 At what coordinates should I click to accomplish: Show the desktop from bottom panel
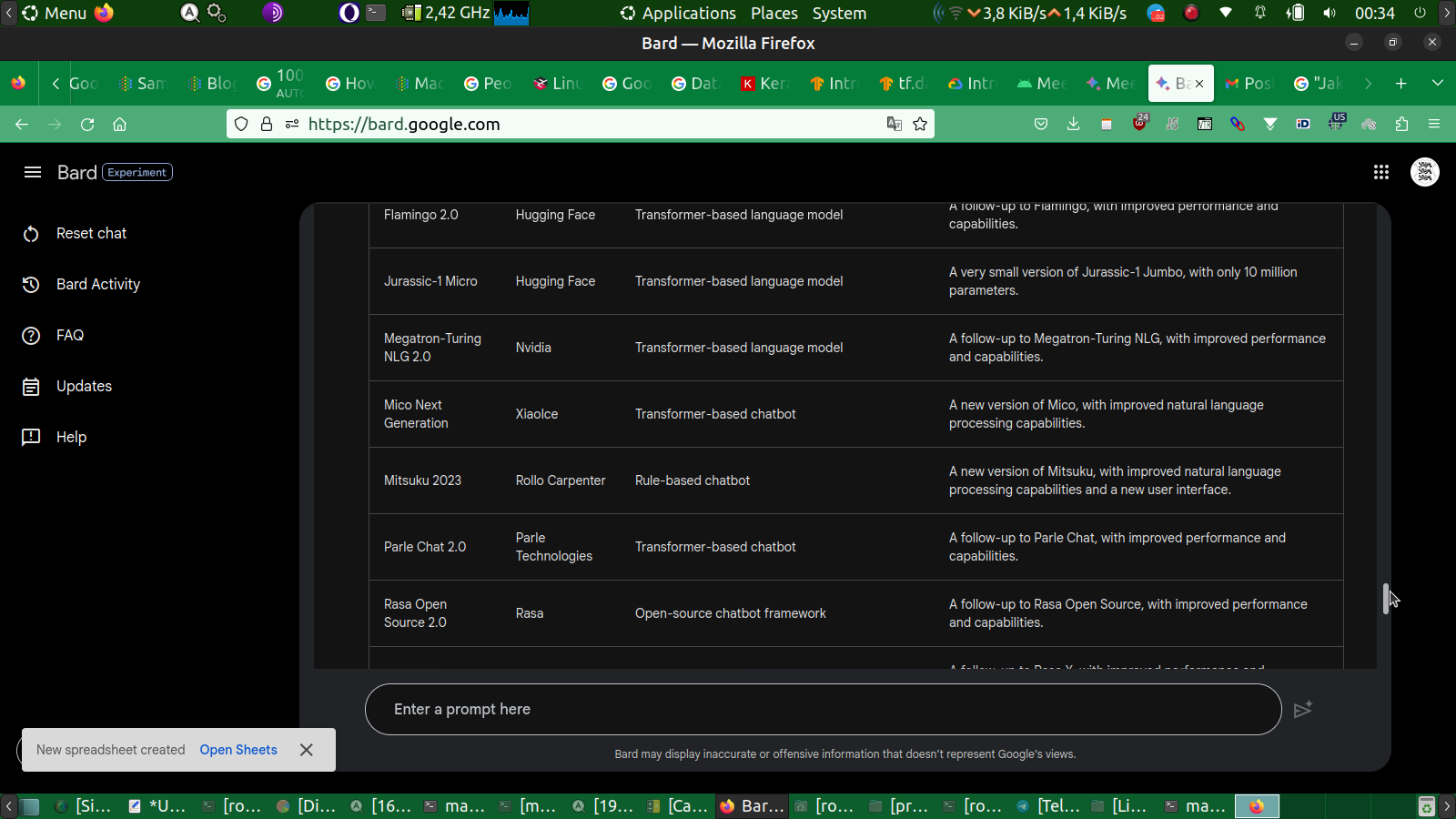(29, 806)
